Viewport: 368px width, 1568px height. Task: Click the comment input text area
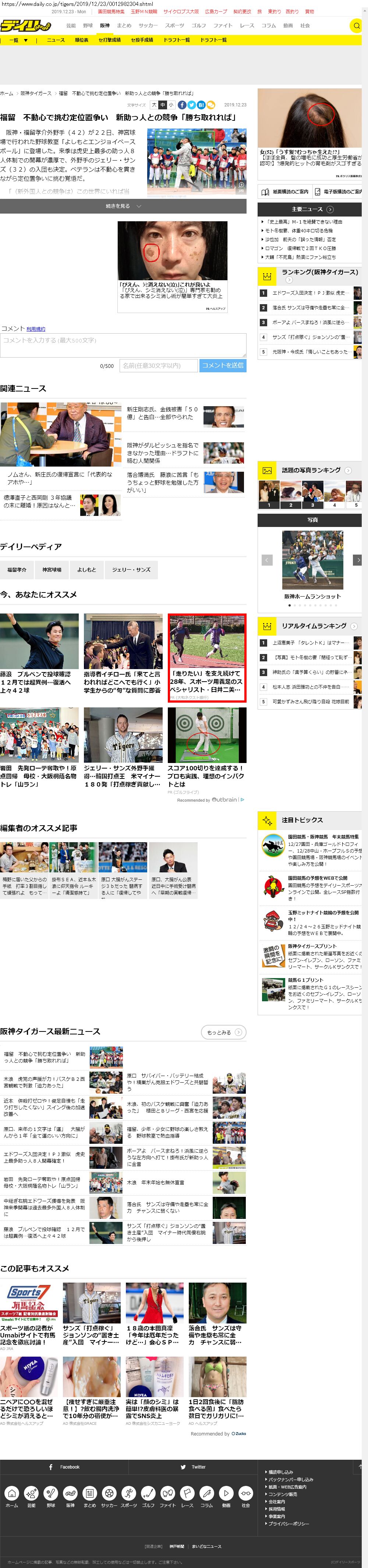[123, 345]
